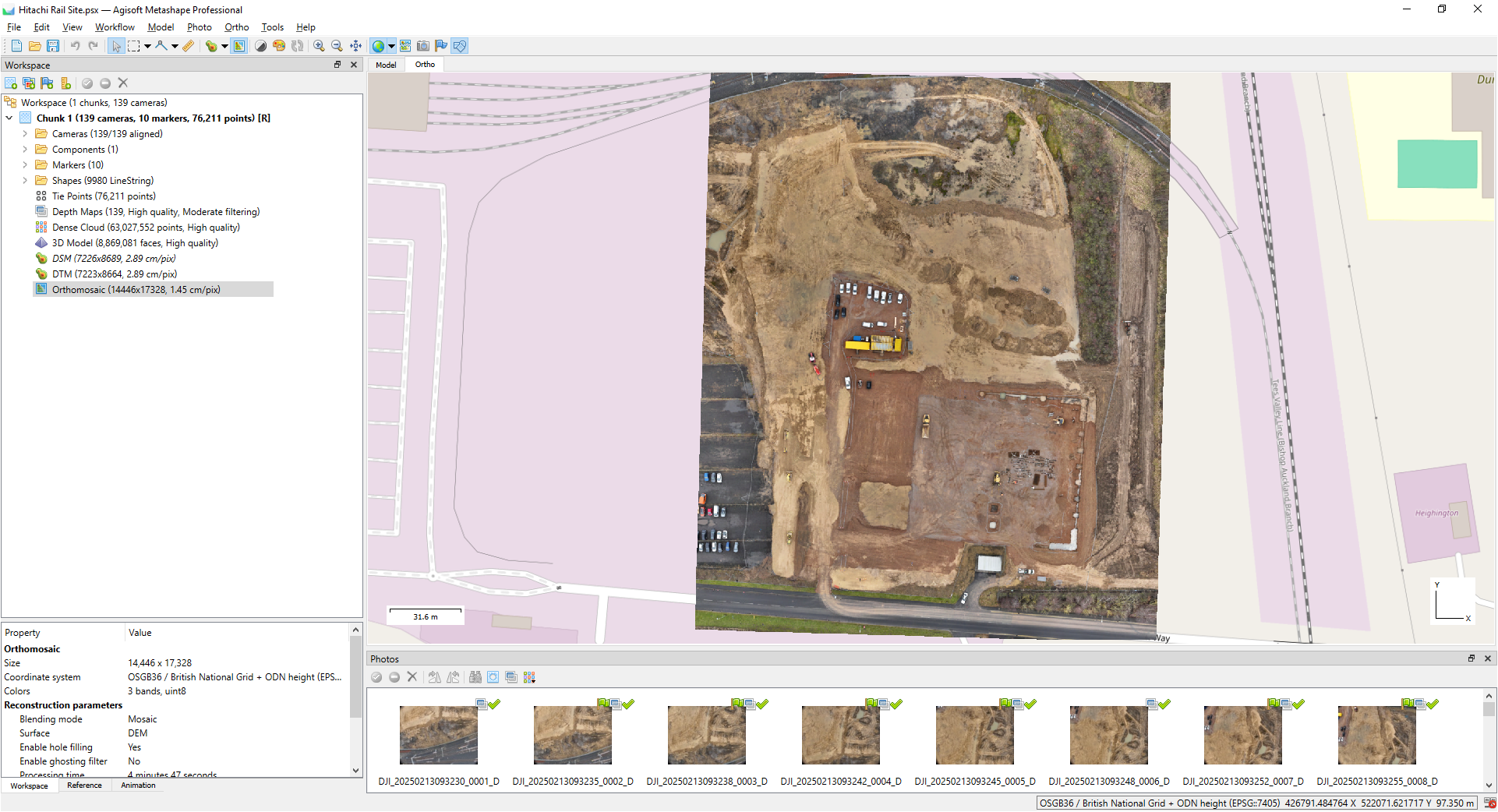The height and width of the screenshot is (812, 1498).
Task: Add a marker from the Workspace toolbar
Action: click(x=47, y=83)
